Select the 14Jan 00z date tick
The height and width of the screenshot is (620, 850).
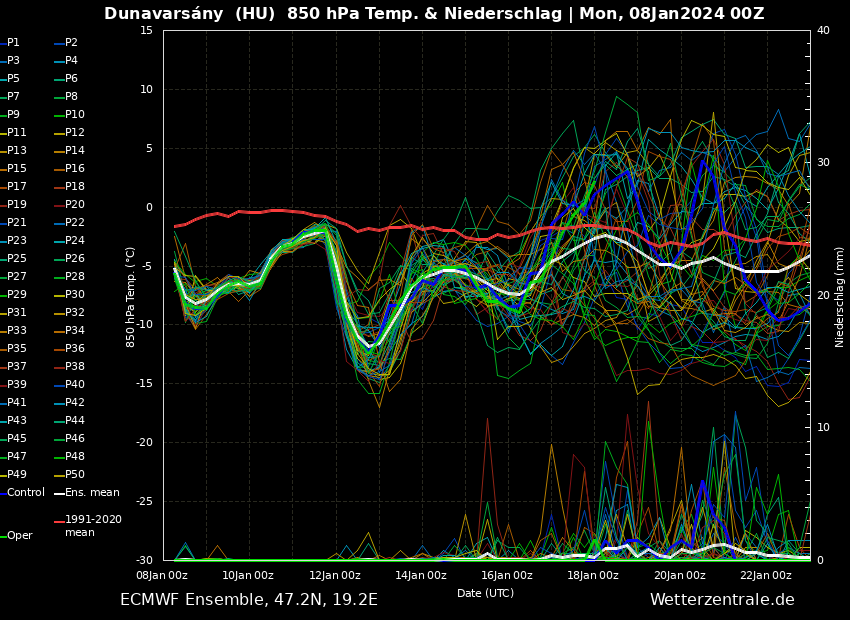pyautogui.click(x=421, y=575)
